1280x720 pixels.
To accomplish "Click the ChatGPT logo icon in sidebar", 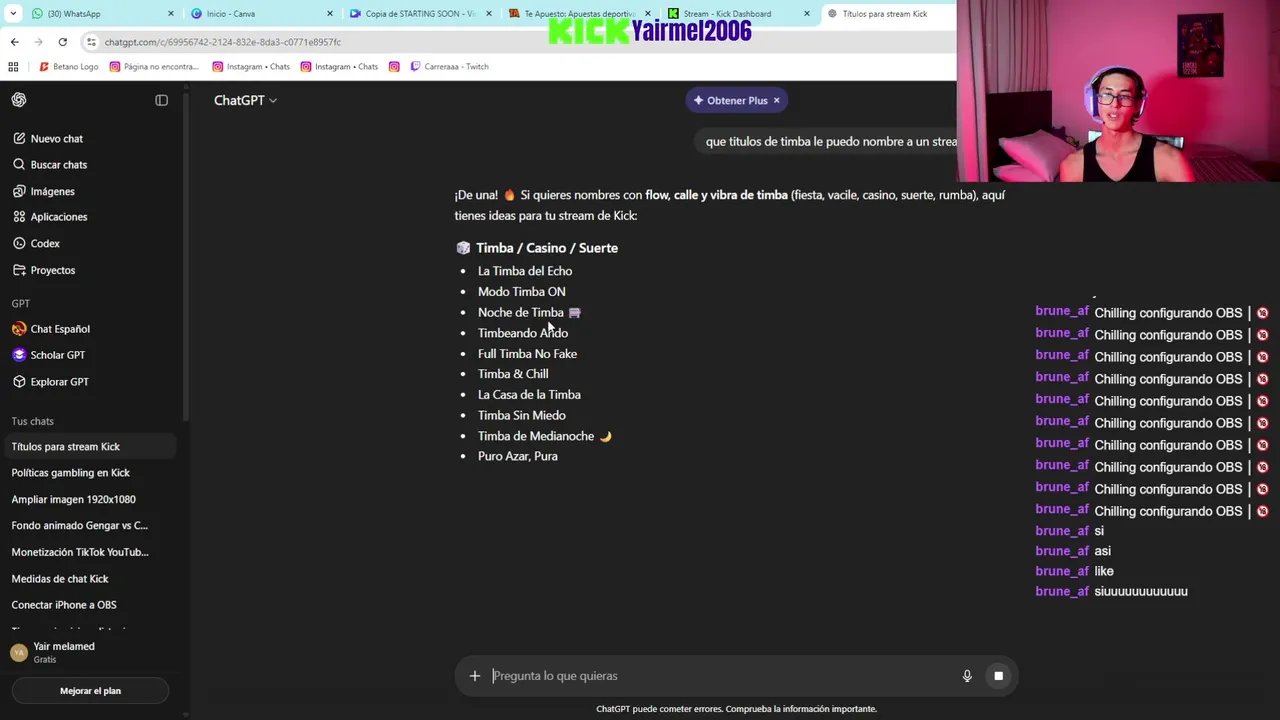I will click(19, 100).
